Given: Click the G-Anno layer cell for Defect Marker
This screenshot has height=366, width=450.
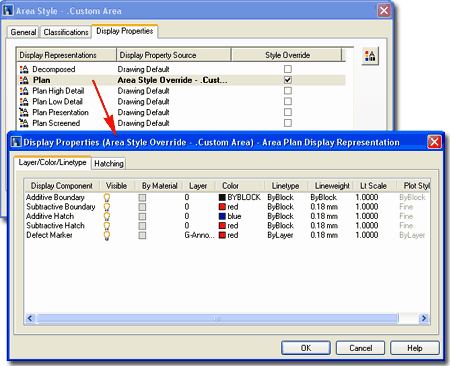Looking at the screenshot, I should tap(199, 235).
